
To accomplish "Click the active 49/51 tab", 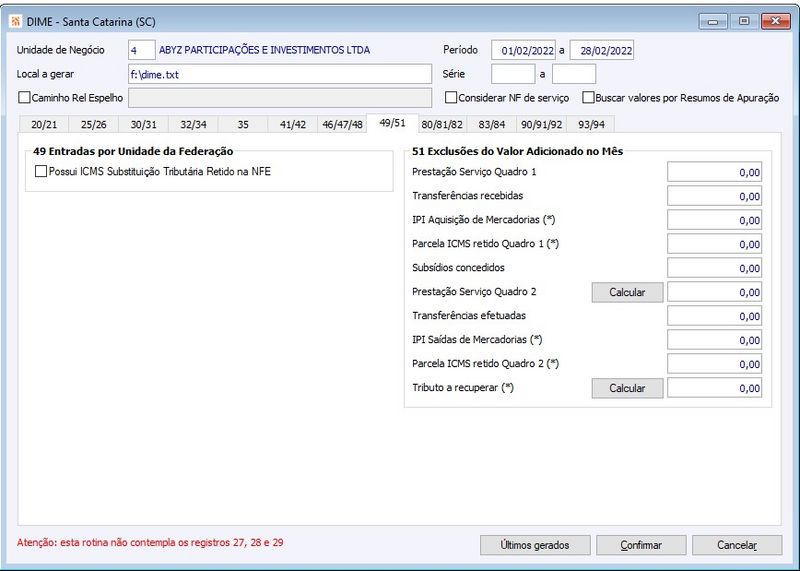I will coord(392,123).
